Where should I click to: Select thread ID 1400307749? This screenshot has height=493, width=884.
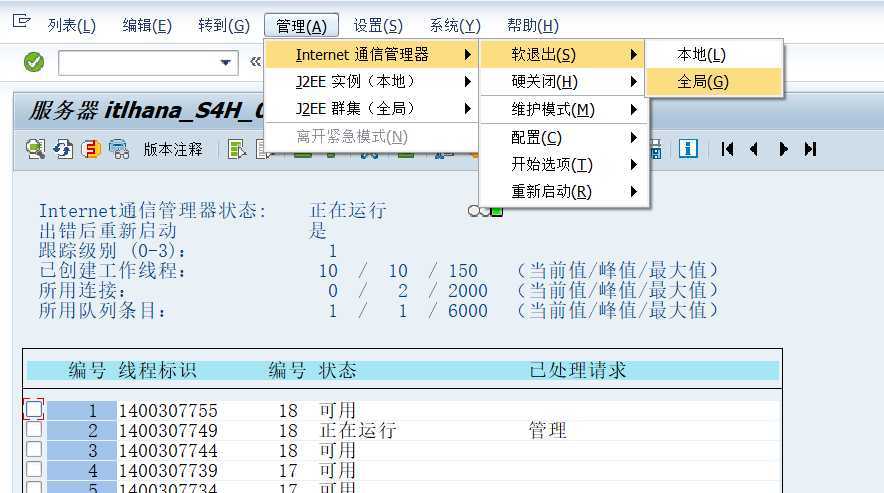click(168, 431)
